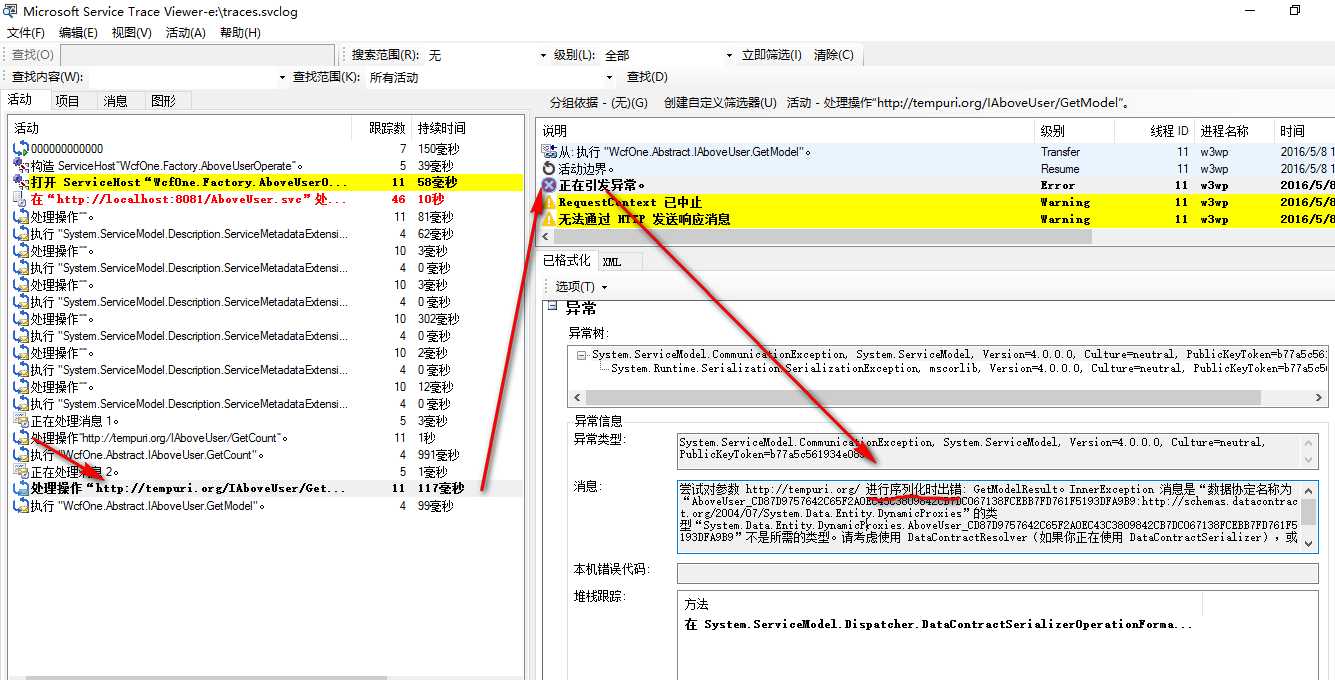Sort traces by 说明 column header
Screen dimensions: 1335x680
(x=786, y=131)
